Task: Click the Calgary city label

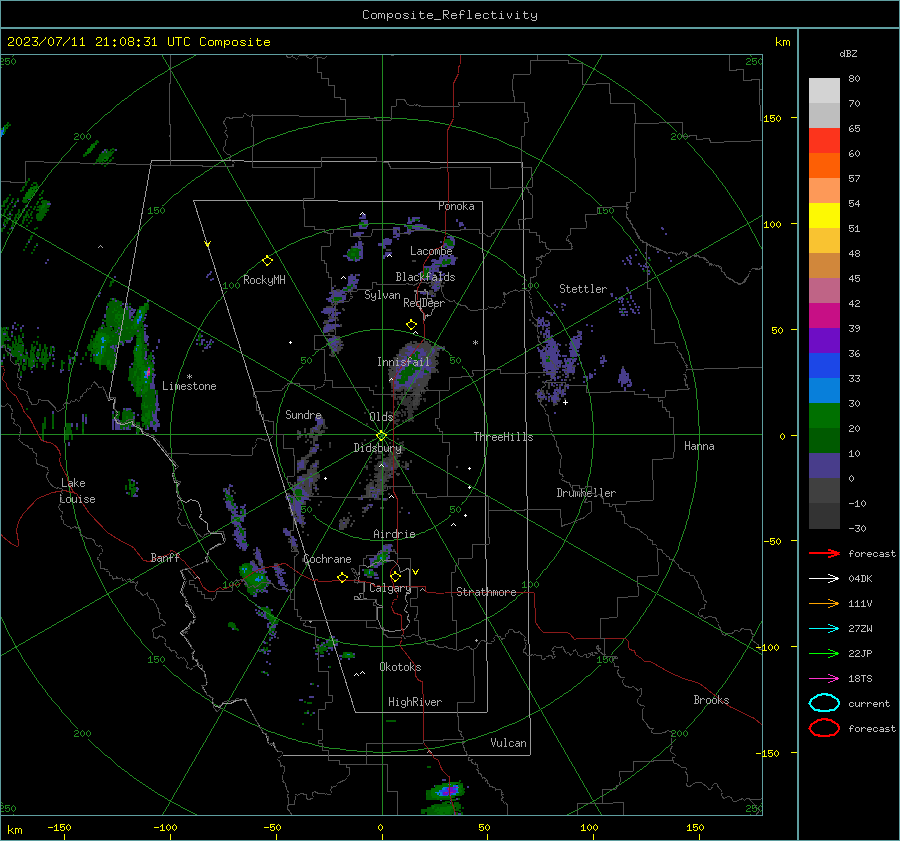Action: point(390,588)
